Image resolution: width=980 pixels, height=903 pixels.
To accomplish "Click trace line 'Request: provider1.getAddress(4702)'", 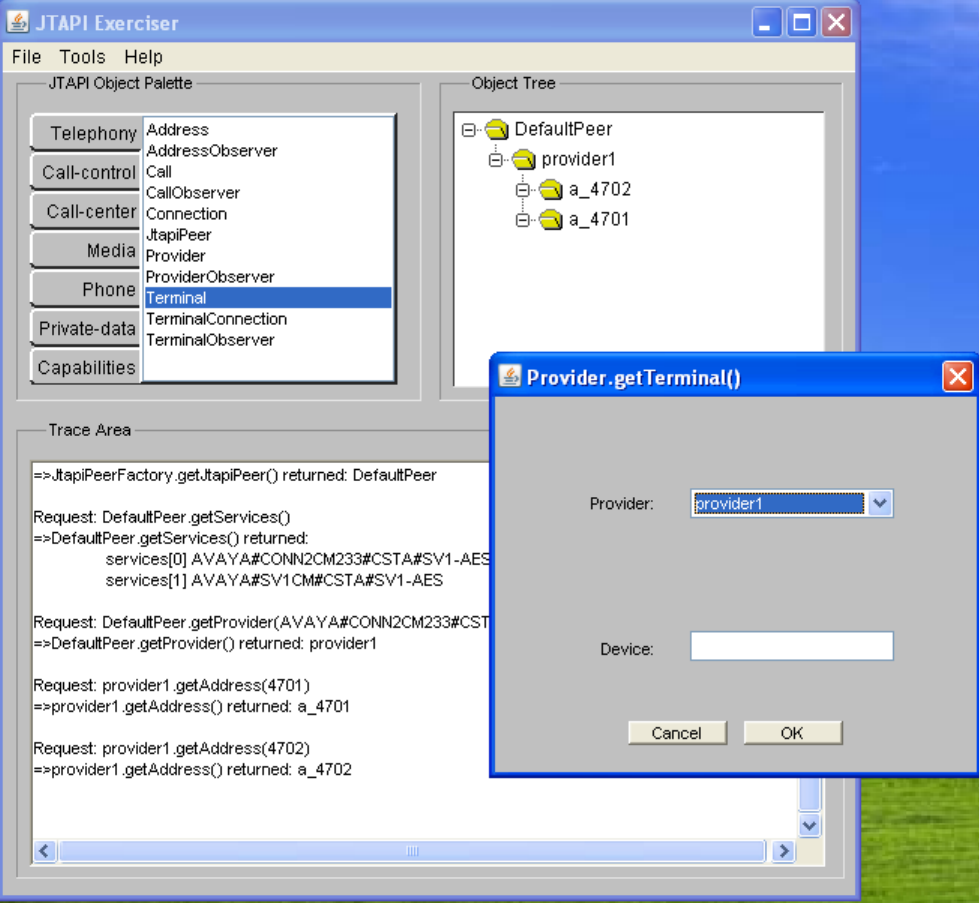I will point(171,749).
